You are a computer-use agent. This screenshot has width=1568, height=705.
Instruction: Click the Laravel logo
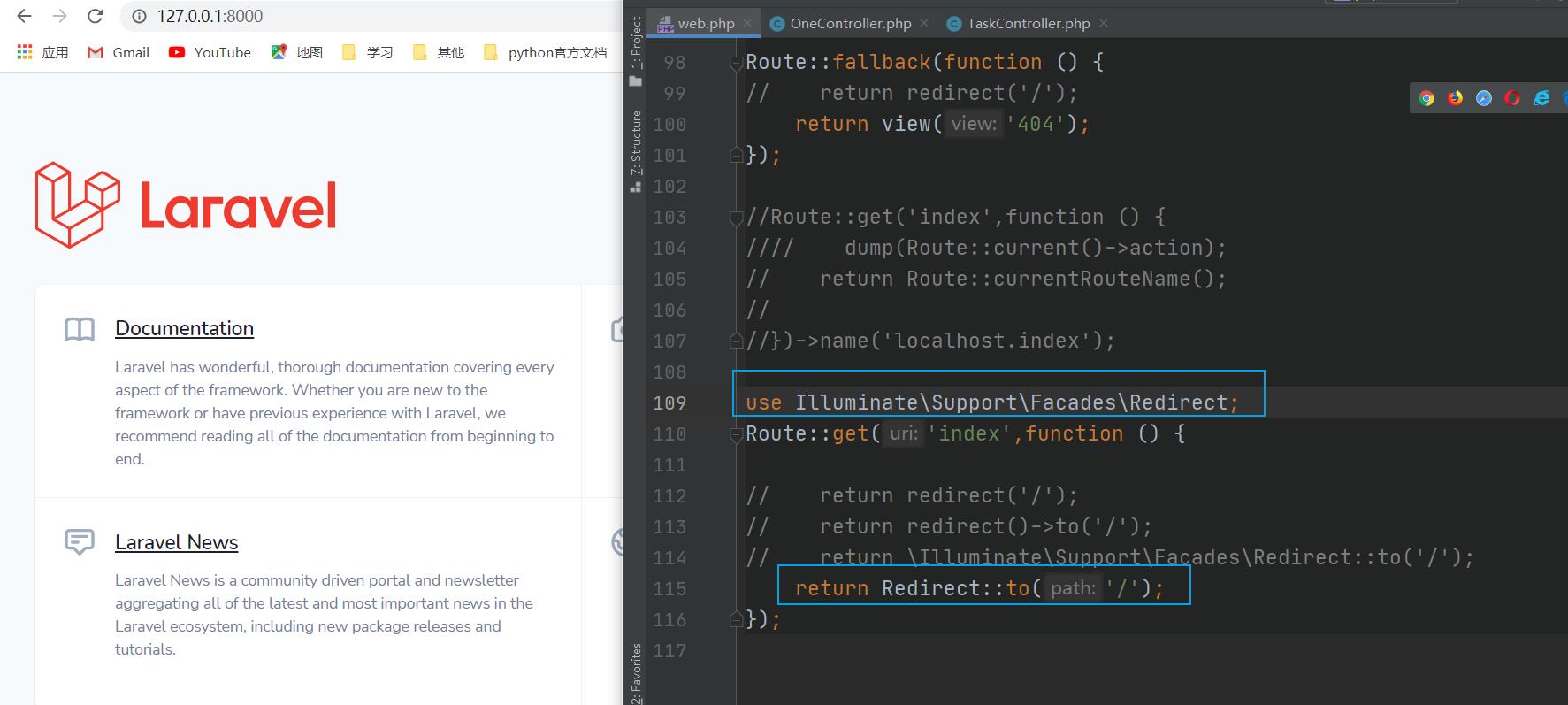pos(186,205)
